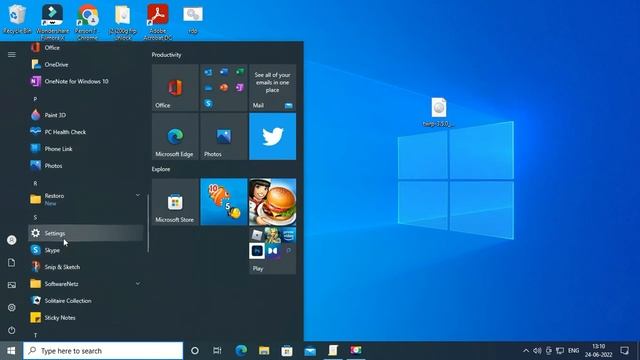Open Pictures from the Start rail

[12, 285]
